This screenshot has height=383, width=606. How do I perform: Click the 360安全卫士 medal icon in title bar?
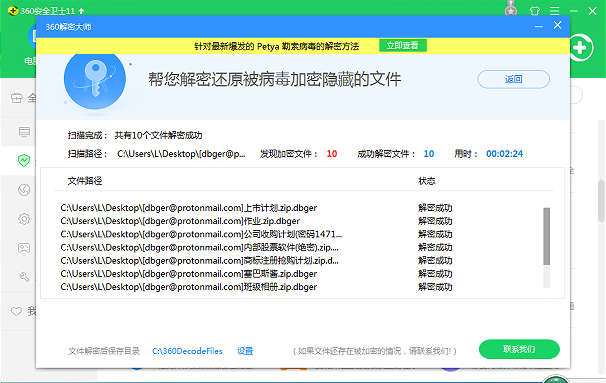pos(511,9)
